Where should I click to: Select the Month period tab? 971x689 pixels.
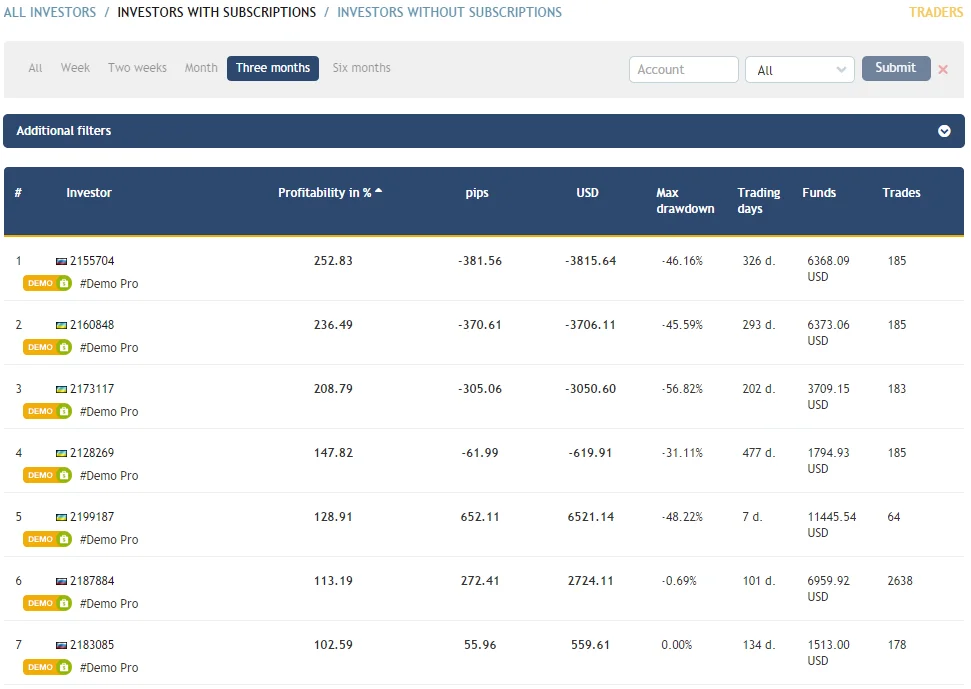[201, 67]
